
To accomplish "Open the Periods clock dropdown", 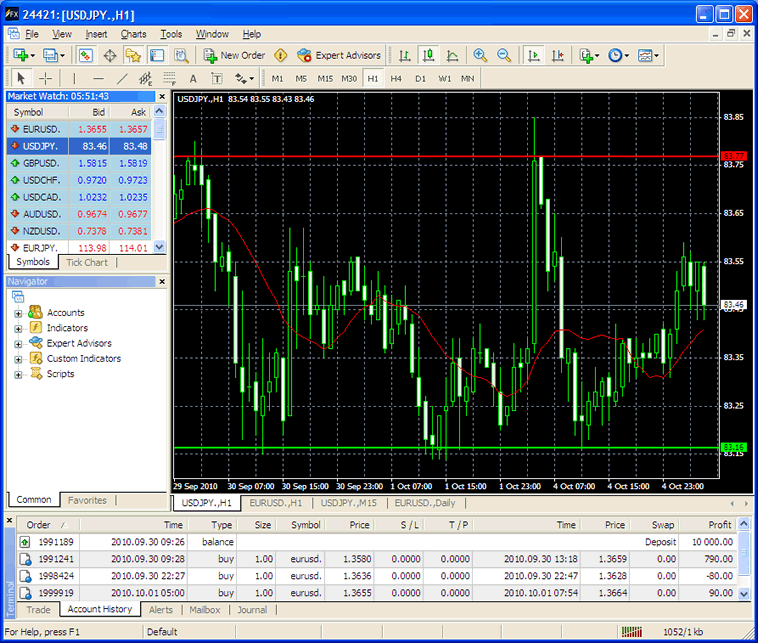I will (618, 56).
